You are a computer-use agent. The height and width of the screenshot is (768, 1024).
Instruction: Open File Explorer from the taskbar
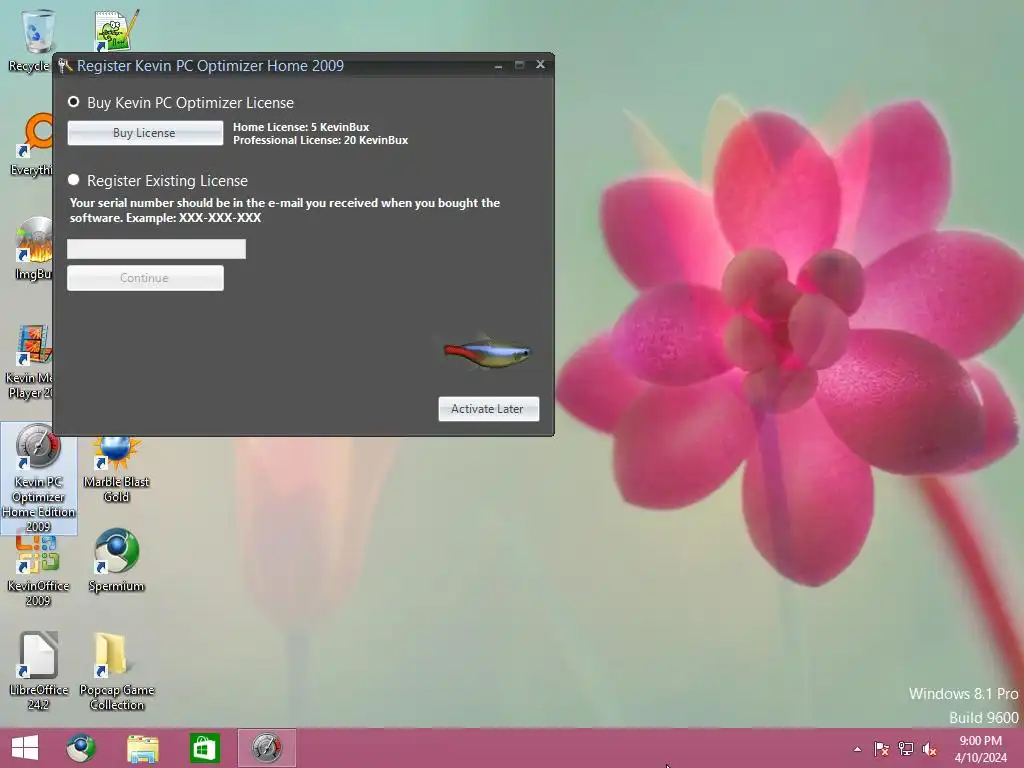coord(143,748)
